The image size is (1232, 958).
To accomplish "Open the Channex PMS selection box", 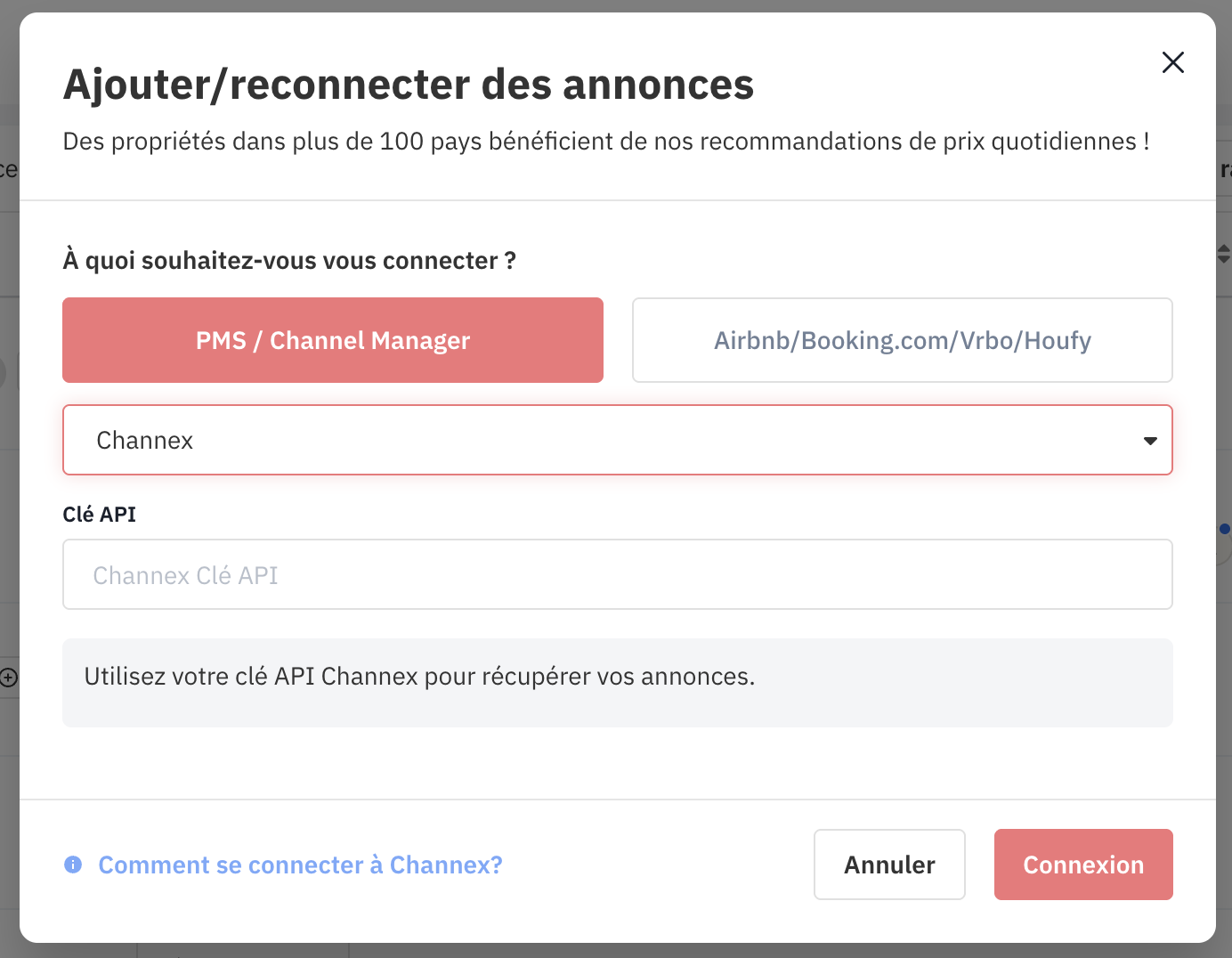I will point(618,440).
